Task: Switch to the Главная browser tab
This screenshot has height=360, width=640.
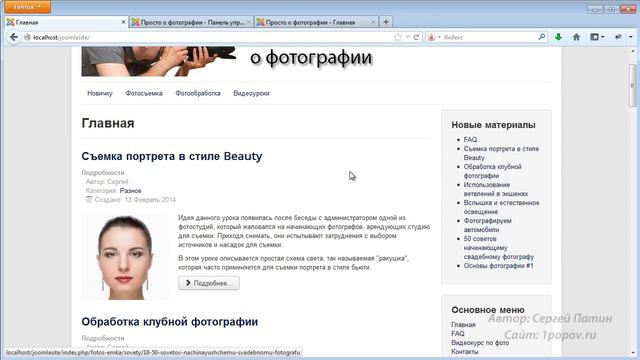Action: [x=65, y=22]
